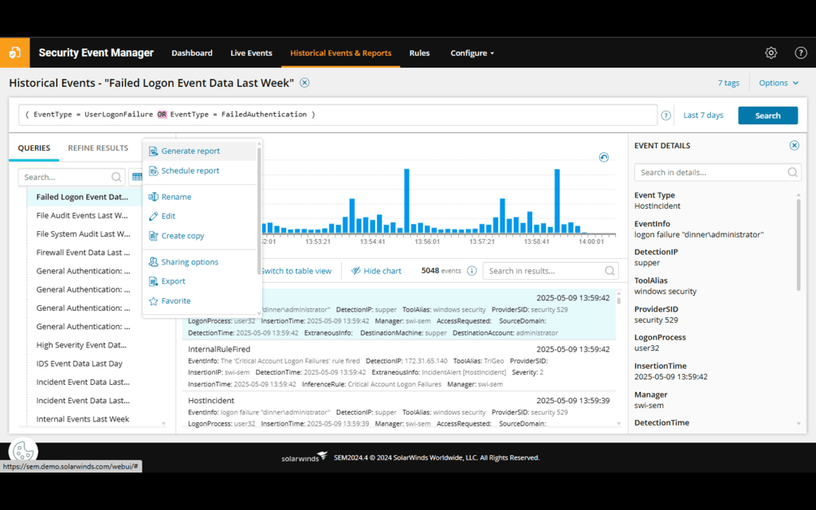Click magnifier icon in Search in details
816x510 pixels.
[792, 172]
